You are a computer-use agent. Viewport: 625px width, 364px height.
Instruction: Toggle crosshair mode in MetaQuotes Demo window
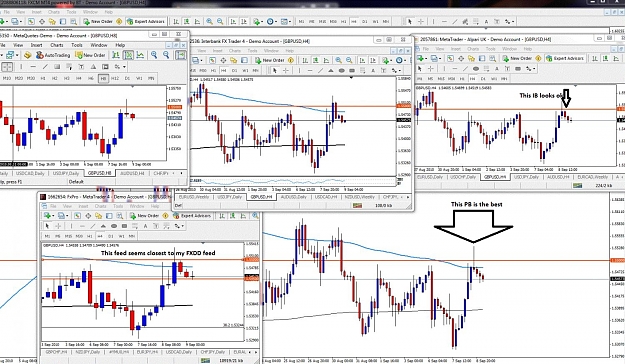(x=7, y=67)
